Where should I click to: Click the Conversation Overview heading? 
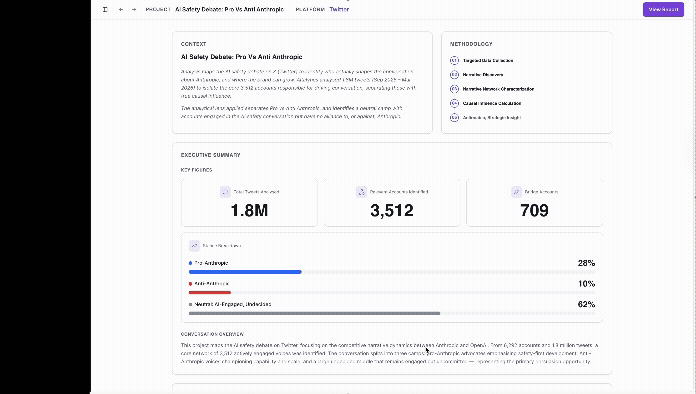(x=212, y=334)
